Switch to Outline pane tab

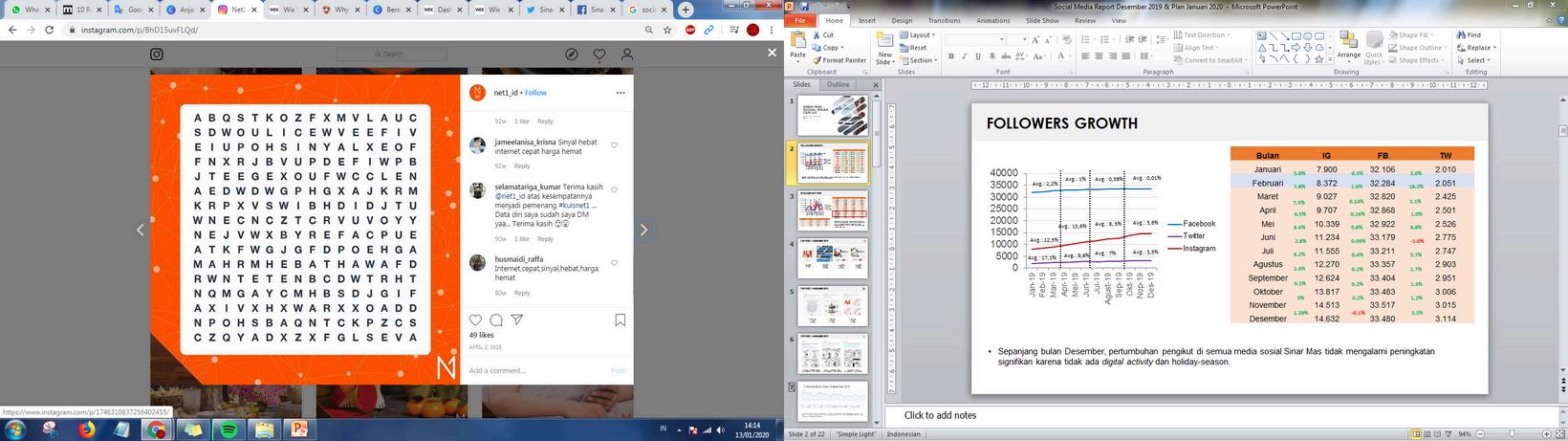[x=838, y=84]
